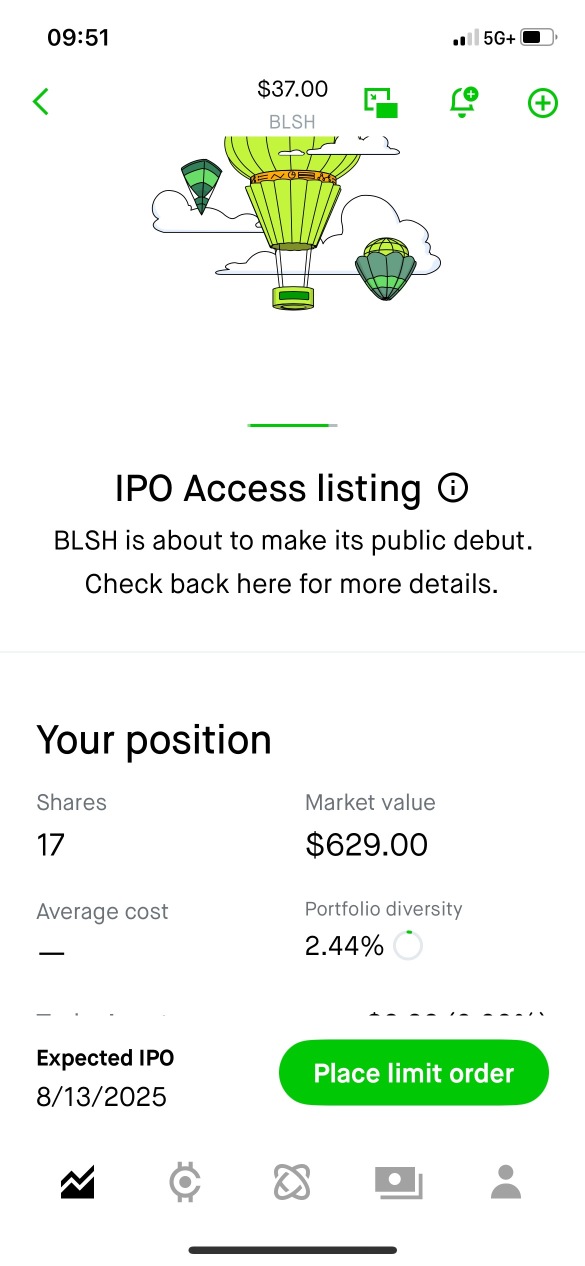The image size is (585, 1266).
Task: Tap the portfolio diversity ring indicator
Action: (x=408, y=946)
